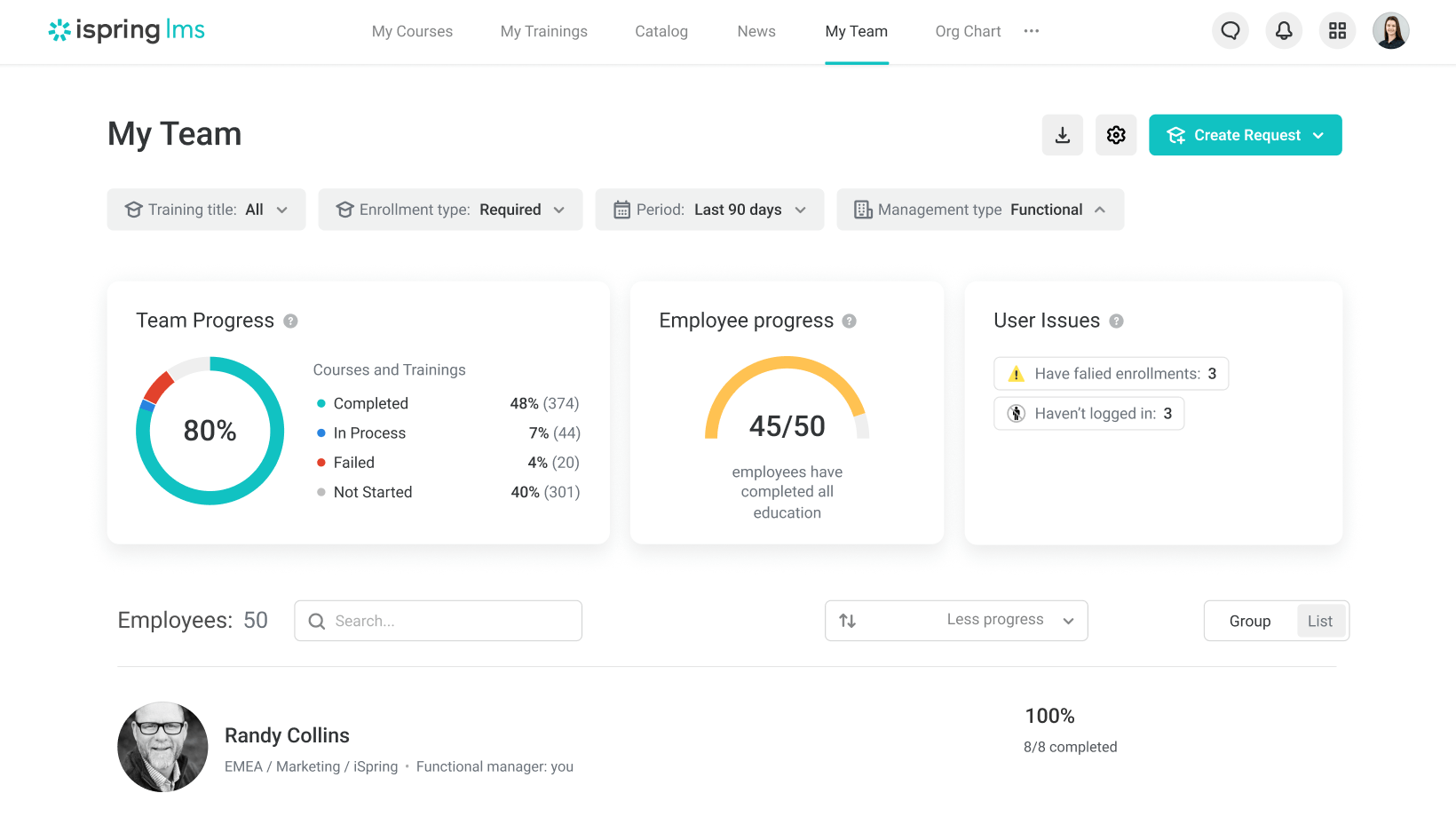Open the Period Last 90 days dropdown
The width and height of the screenshot is (1456, 817).
coord(710,210)
